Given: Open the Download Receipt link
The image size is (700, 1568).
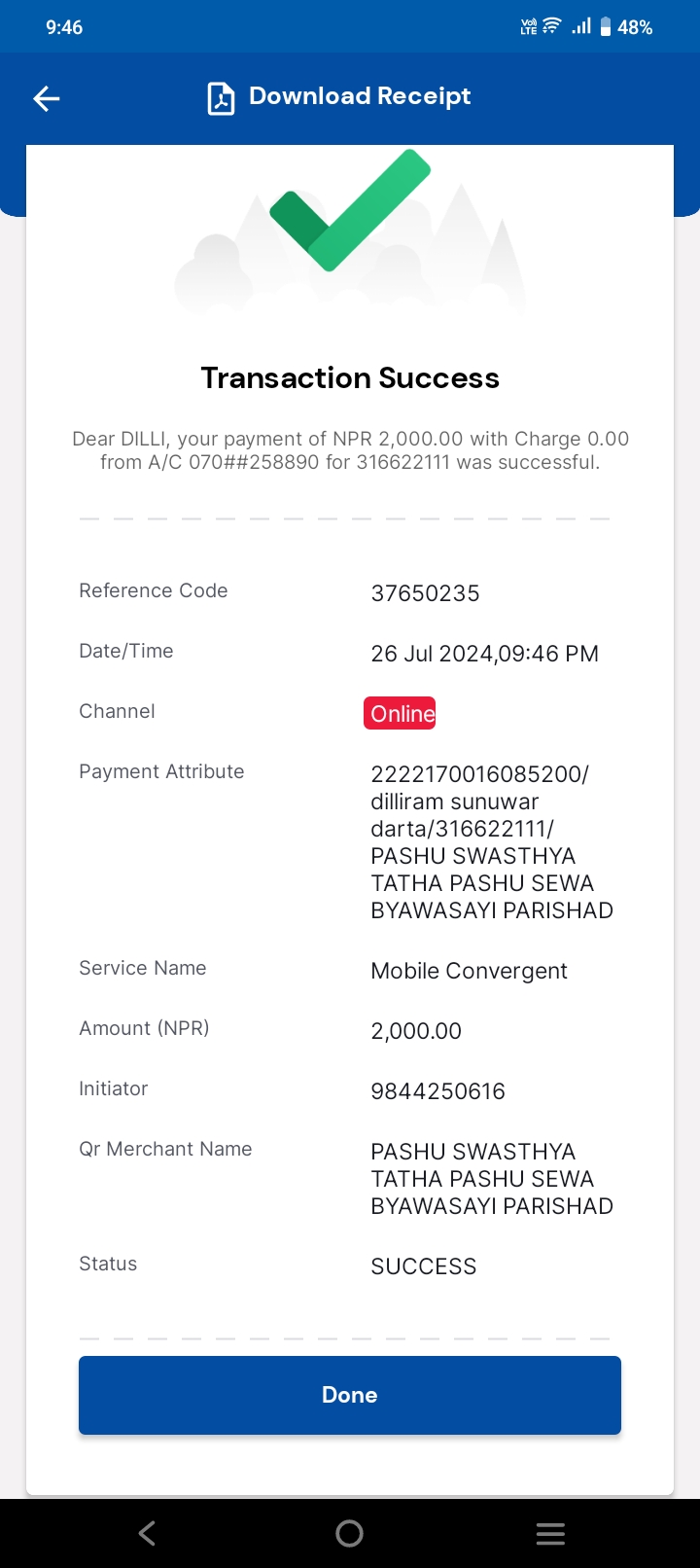Looking at the screenshot, I should coord(360,96).
